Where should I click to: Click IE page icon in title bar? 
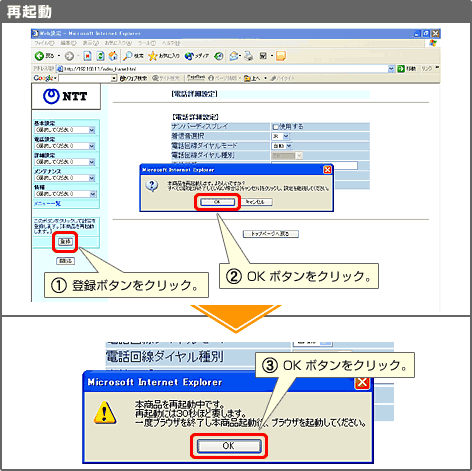[35, 33]
